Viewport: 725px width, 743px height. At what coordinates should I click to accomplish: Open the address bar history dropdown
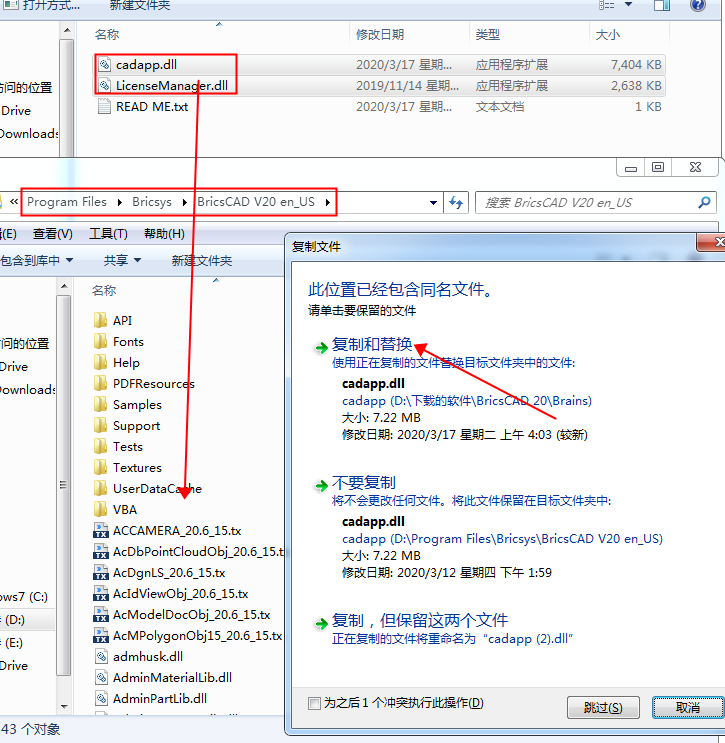point(433,203)
